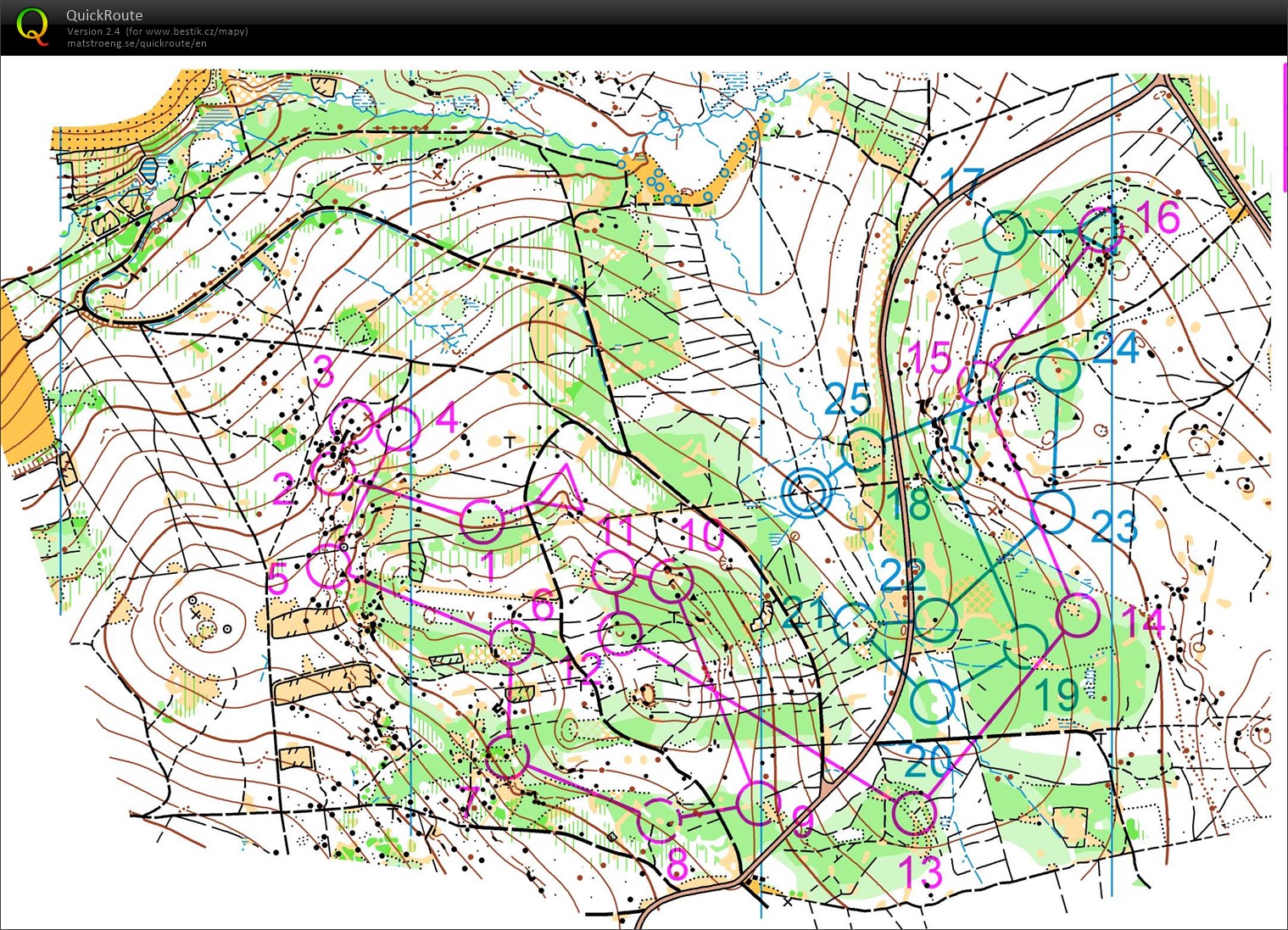The width and height of the screenshot is (1288, 930).
Task: Select magenta control circle 1
Action: coord(482,521)
